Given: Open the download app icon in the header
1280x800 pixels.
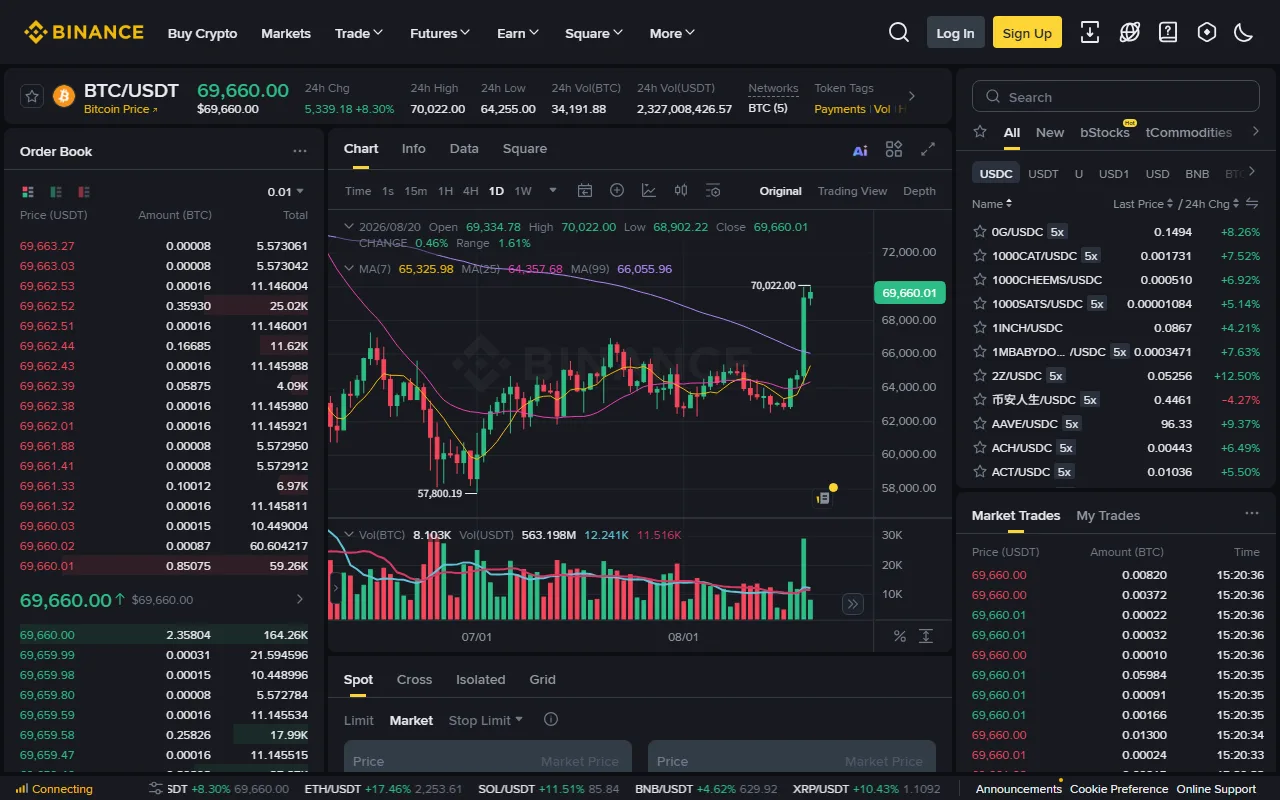Looking at the screenshot, I should click(1090, 33).
